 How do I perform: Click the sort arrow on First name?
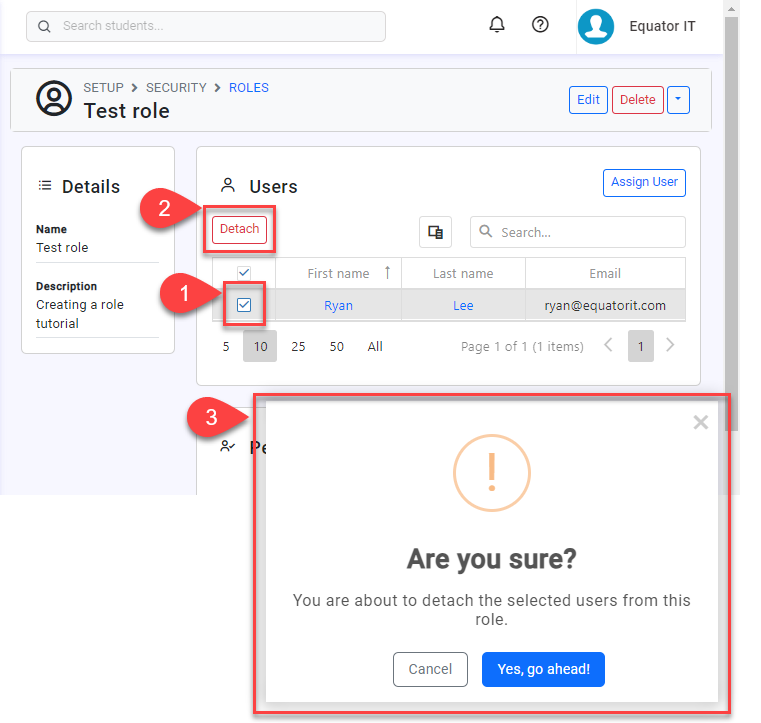coord(388,273)
